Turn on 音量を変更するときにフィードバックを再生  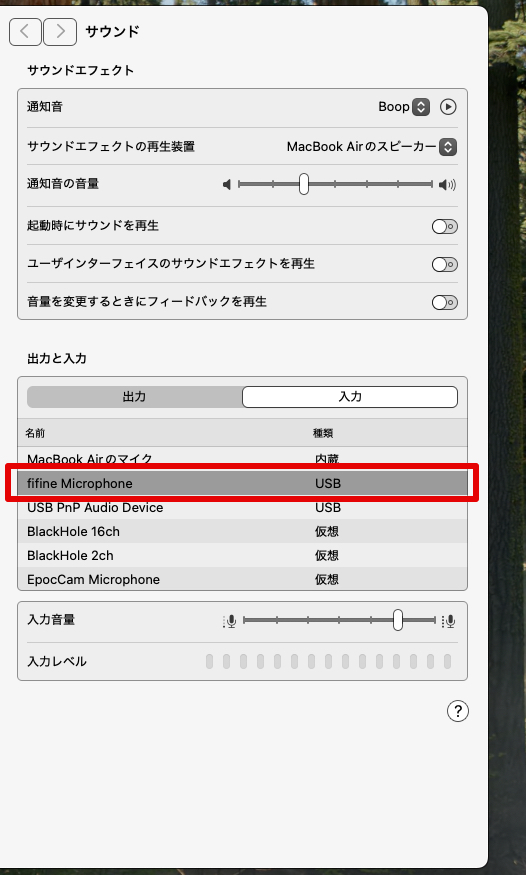click(445, 302)
